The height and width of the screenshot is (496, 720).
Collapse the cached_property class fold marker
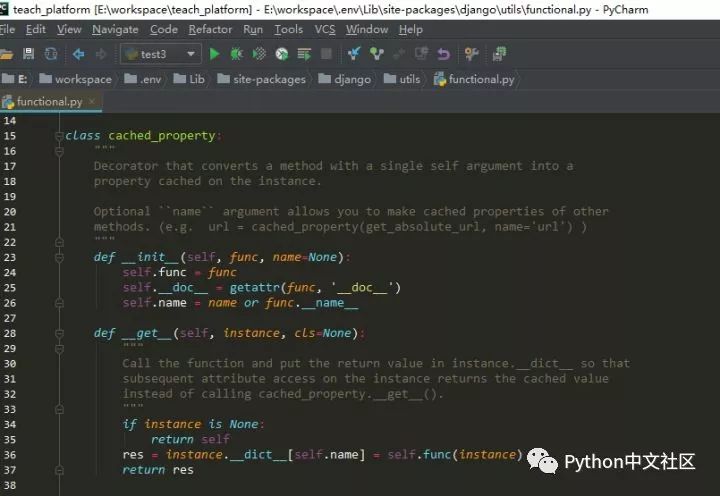click(x=59, y=136)
